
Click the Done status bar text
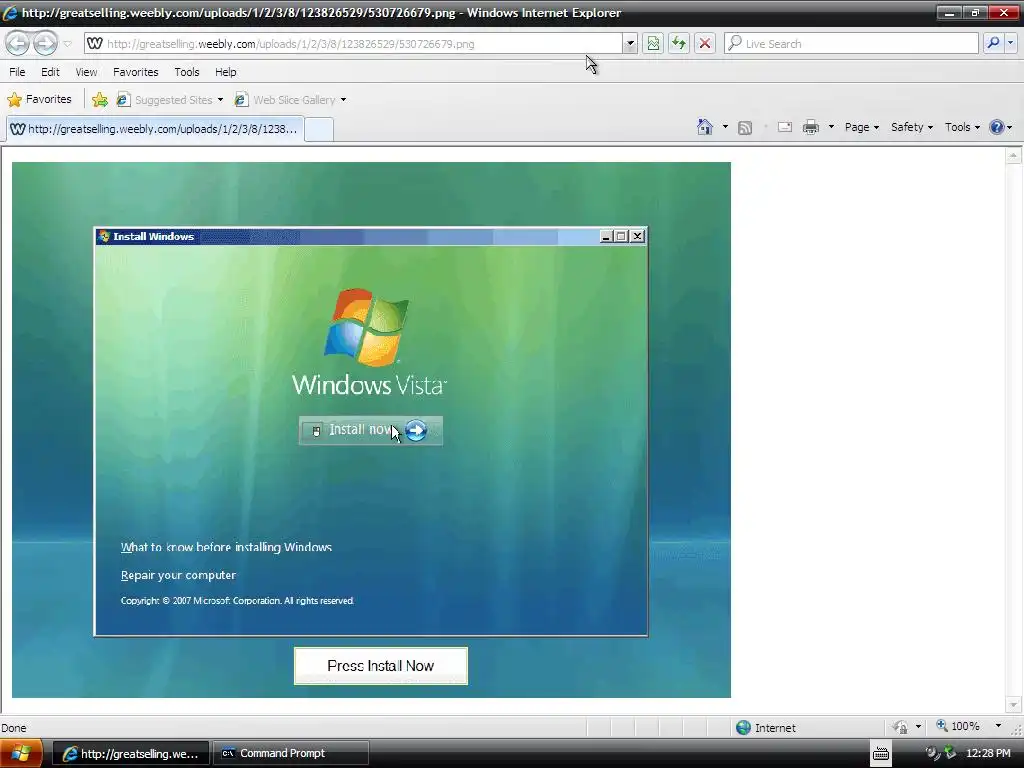pyautogui.click(x=14, y=728)
